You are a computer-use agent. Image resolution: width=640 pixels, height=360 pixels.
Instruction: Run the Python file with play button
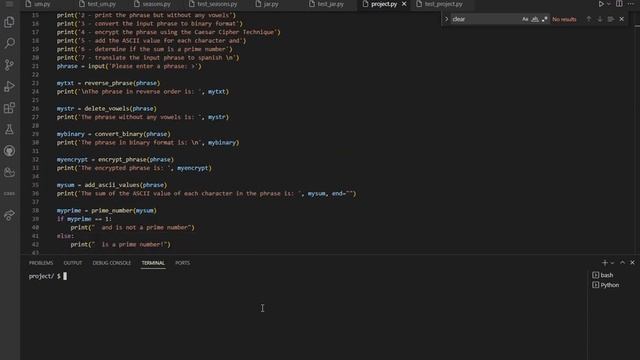tap(601, 4)
